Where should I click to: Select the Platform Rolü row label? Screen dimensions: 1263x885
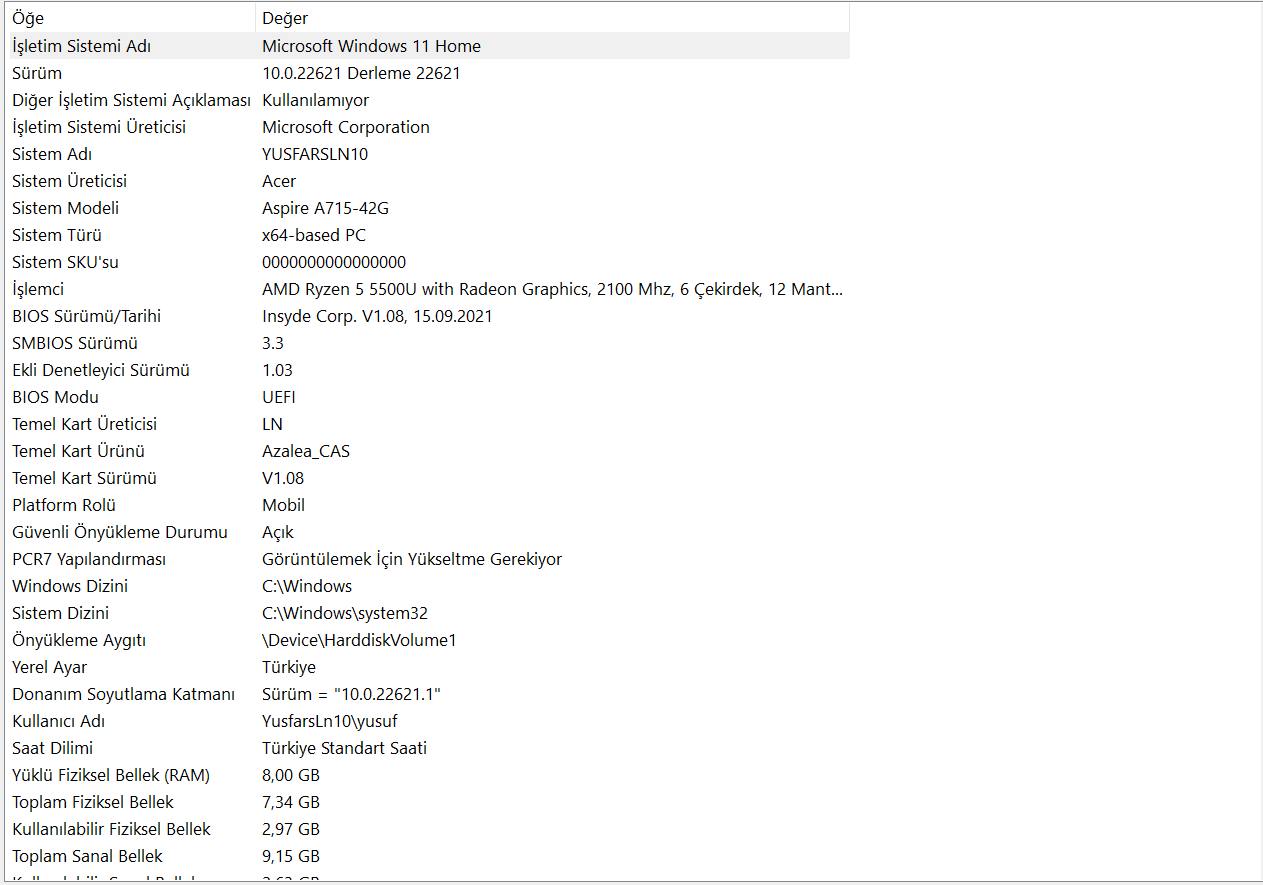64,505
